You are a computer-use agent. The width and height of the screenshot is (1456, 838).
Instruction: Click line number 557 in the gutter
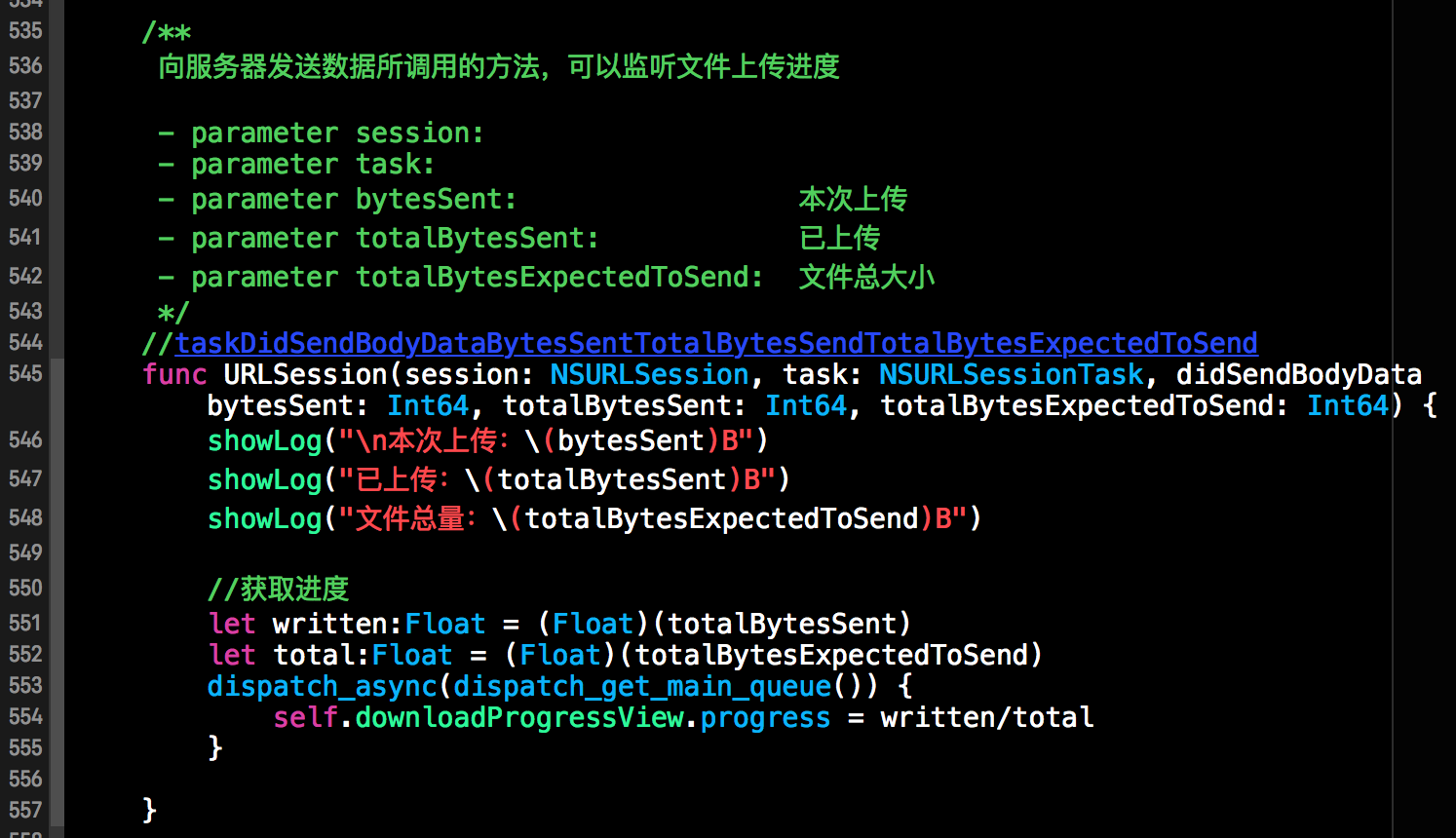click(26, 811)
